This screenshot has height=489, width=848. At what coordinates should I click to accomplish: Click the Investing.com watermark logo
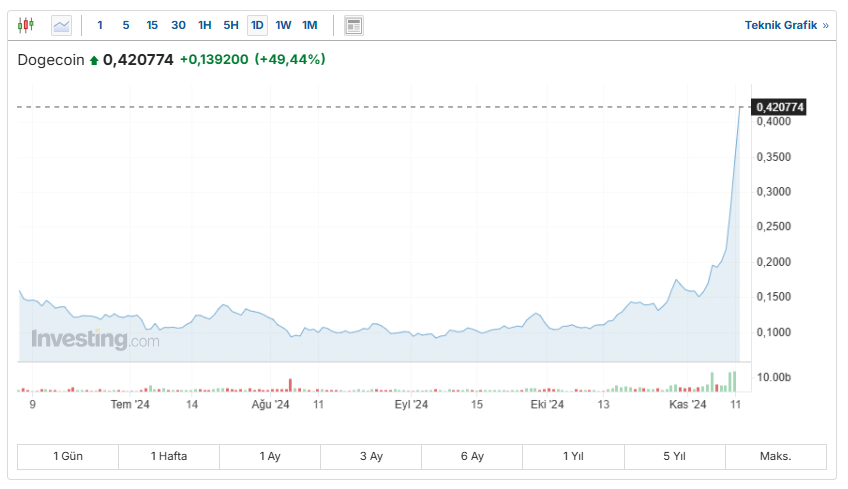click(x=95, y=340)
